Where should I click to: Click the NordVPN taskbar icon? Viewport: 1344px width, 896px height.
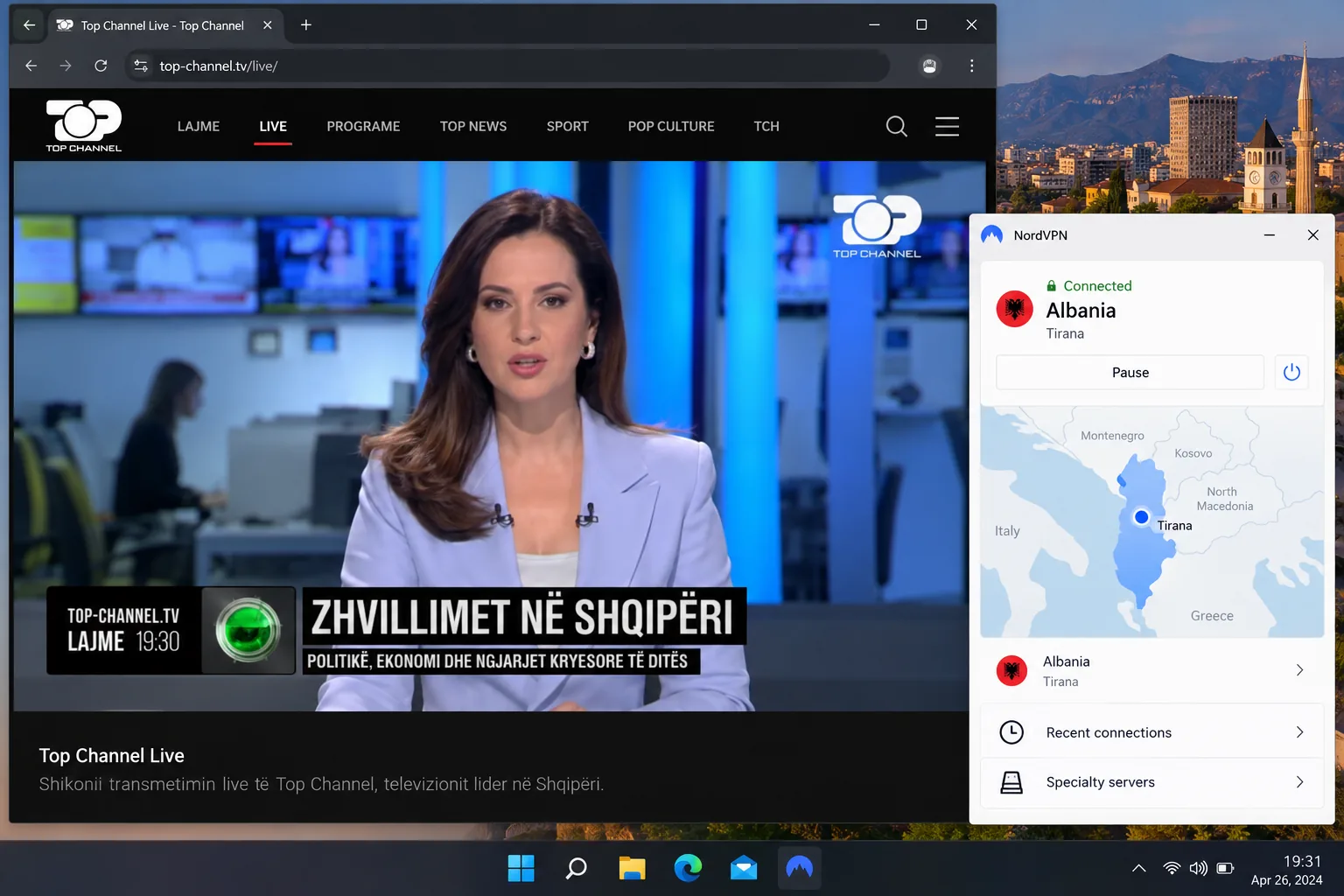point(800,868)
